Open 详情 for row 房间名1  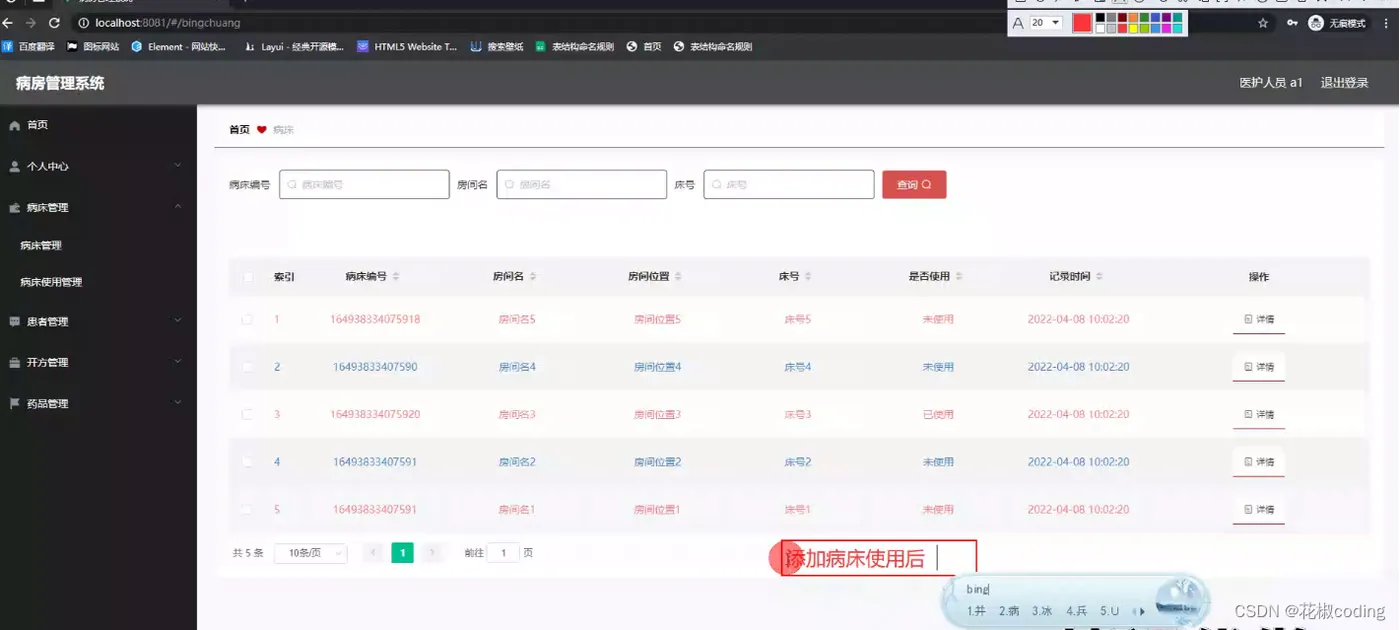tap(1259, 510)
